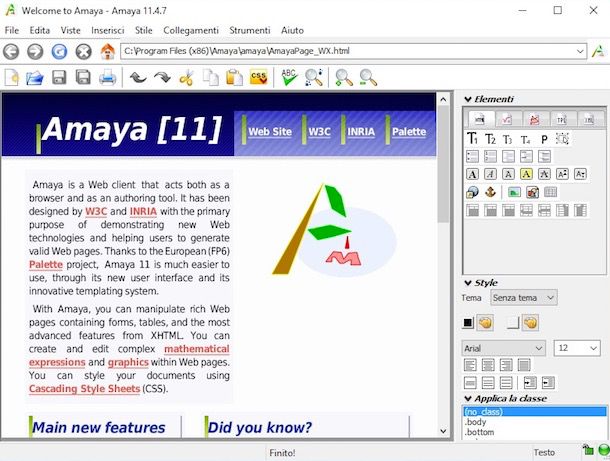Screen dimensions: 610x461
Task: Click the black text color swatch
Action: click(468, 323)
